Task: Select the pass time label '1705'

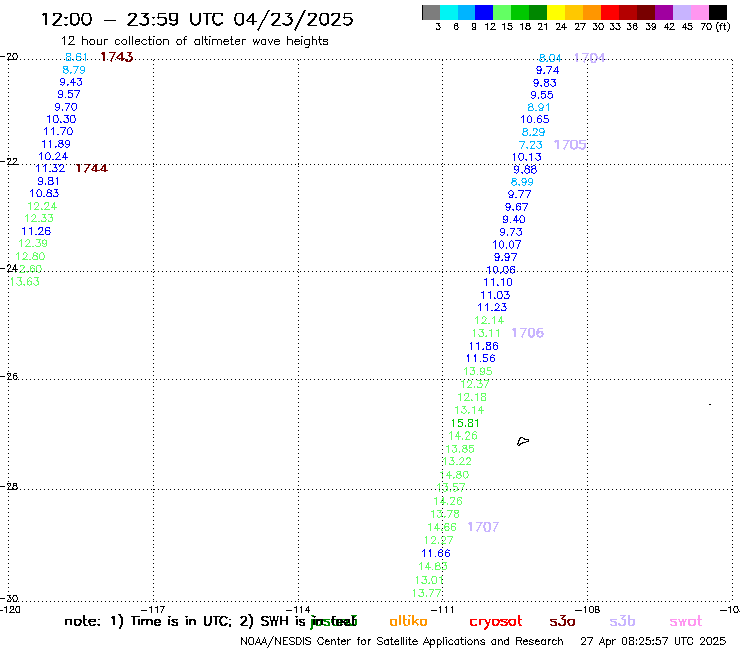Action: 570,144
